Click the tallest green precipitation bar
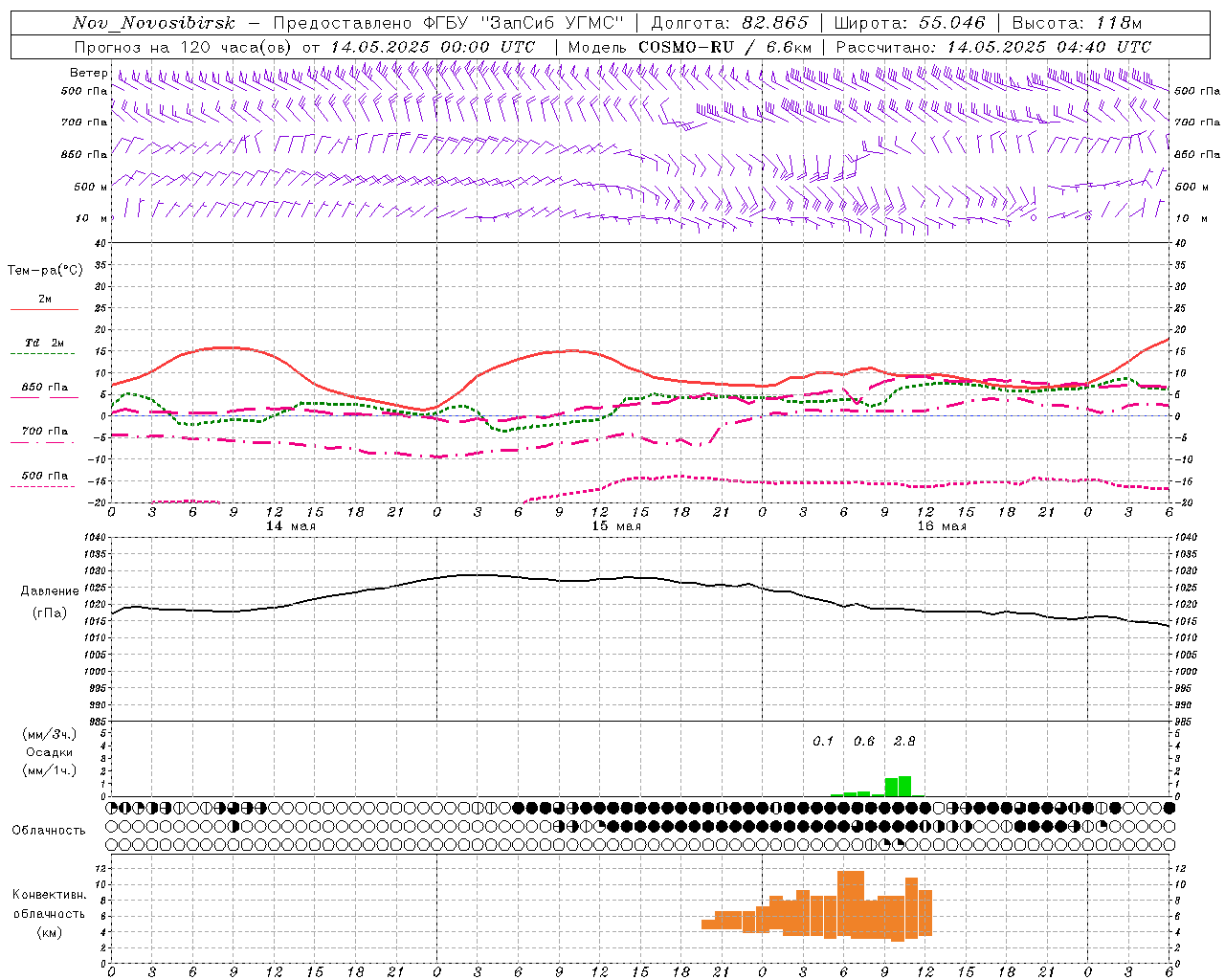Viewport: 1225px width, 980px height. (904, 786)
